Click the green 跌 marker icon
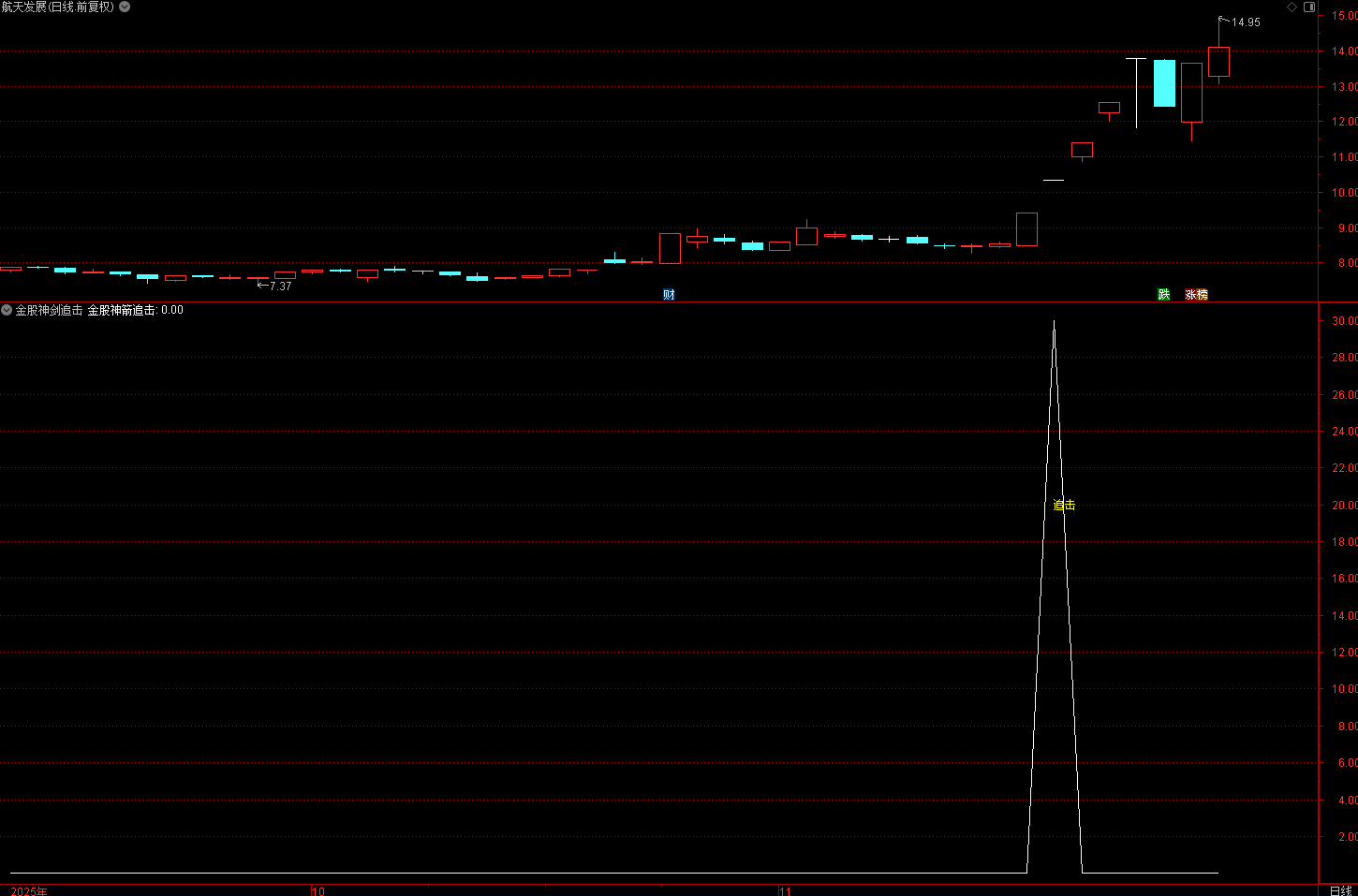This screenshot has height=896, width=1358. point(1164,294)
